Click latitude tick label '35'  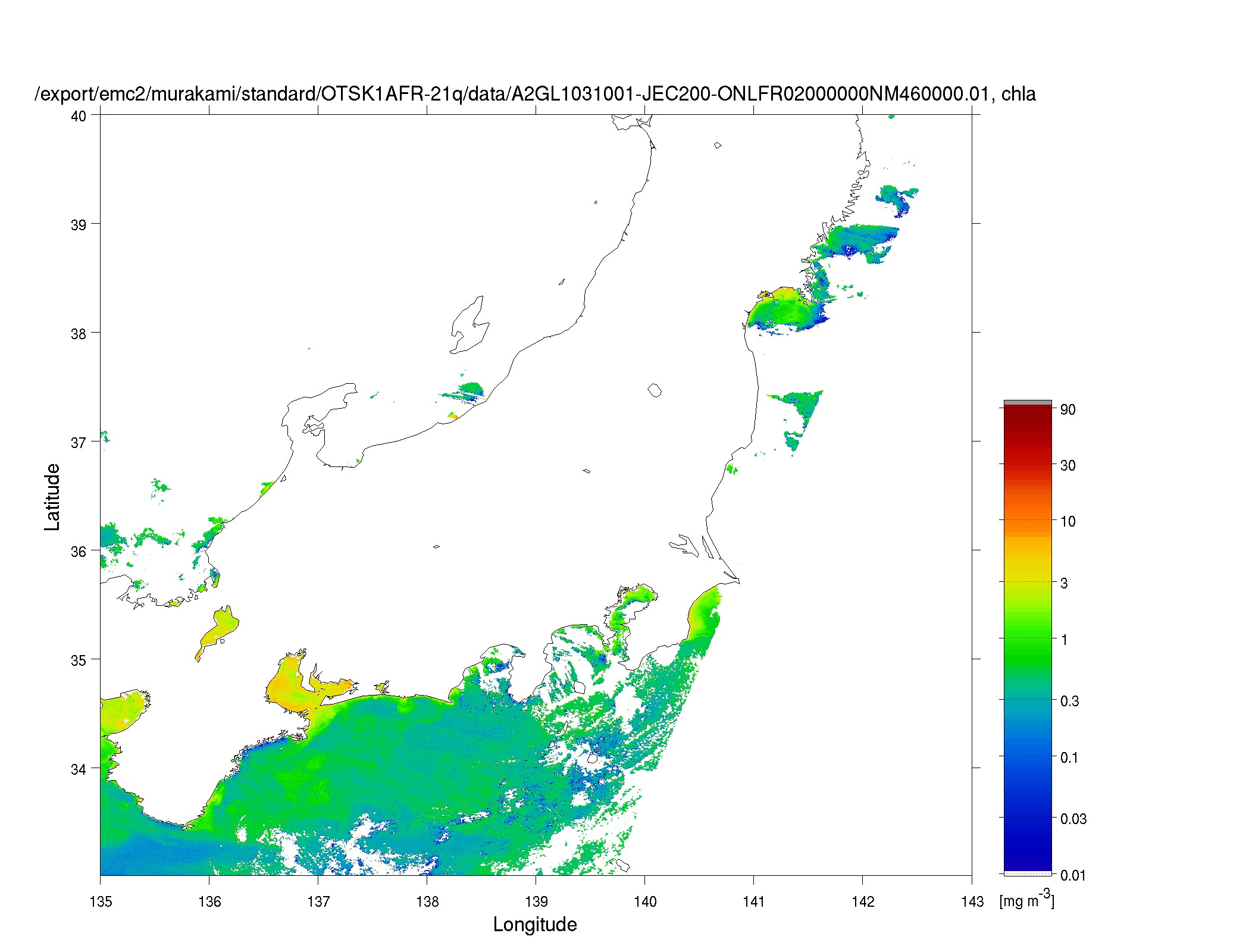[x=79, y=660]
